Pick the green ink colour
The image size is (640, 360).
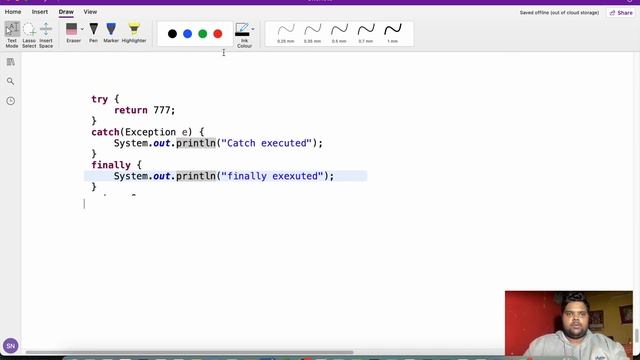(x=202, y=34)
